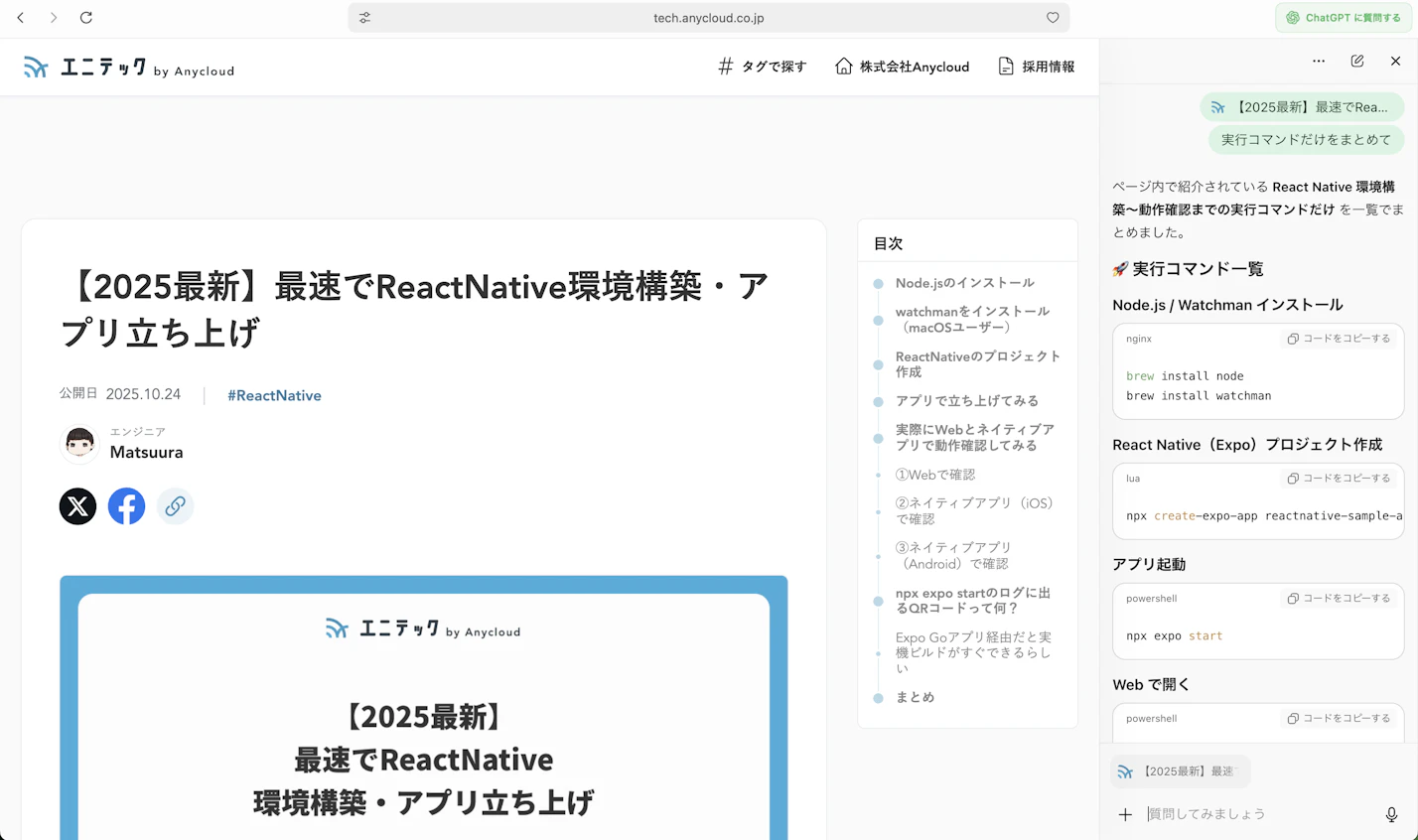Select タグで探す in the navigation
This screenshot has width=1418, height=840.
[x=762, y=67]
